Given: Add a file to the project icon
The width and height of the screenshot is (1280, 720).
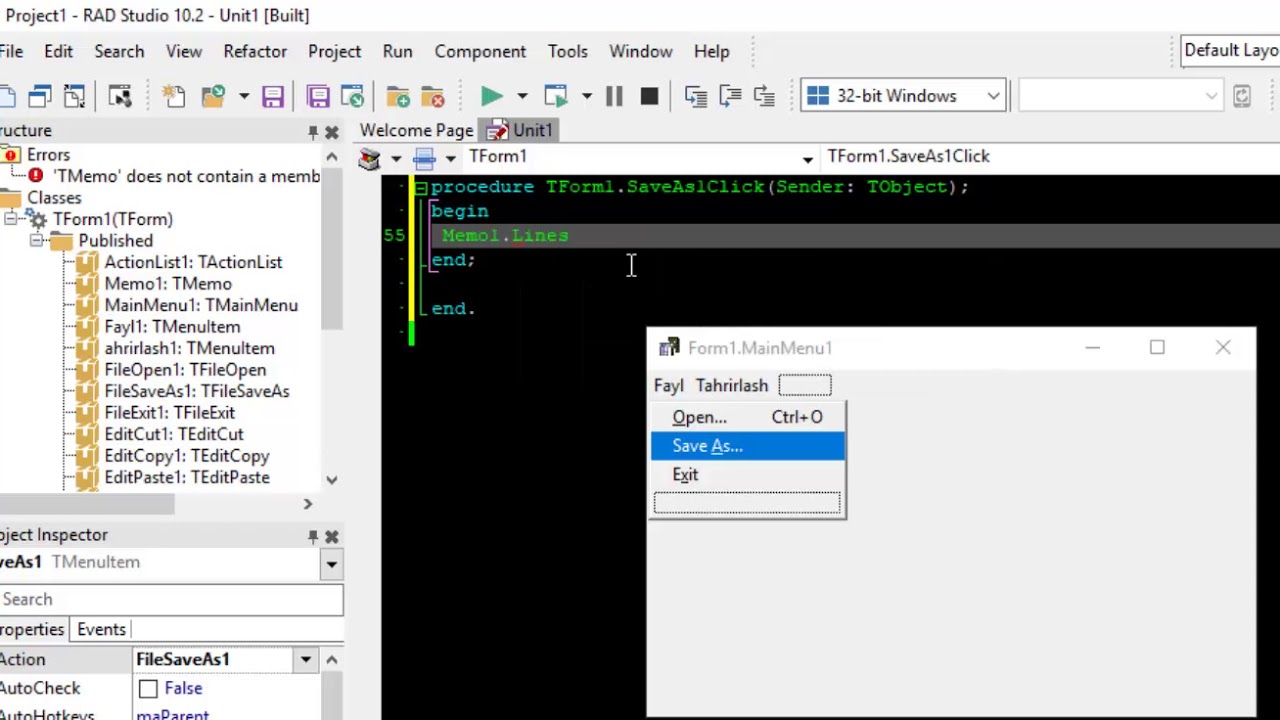Looking at the screenshot, I should (398, 96).
